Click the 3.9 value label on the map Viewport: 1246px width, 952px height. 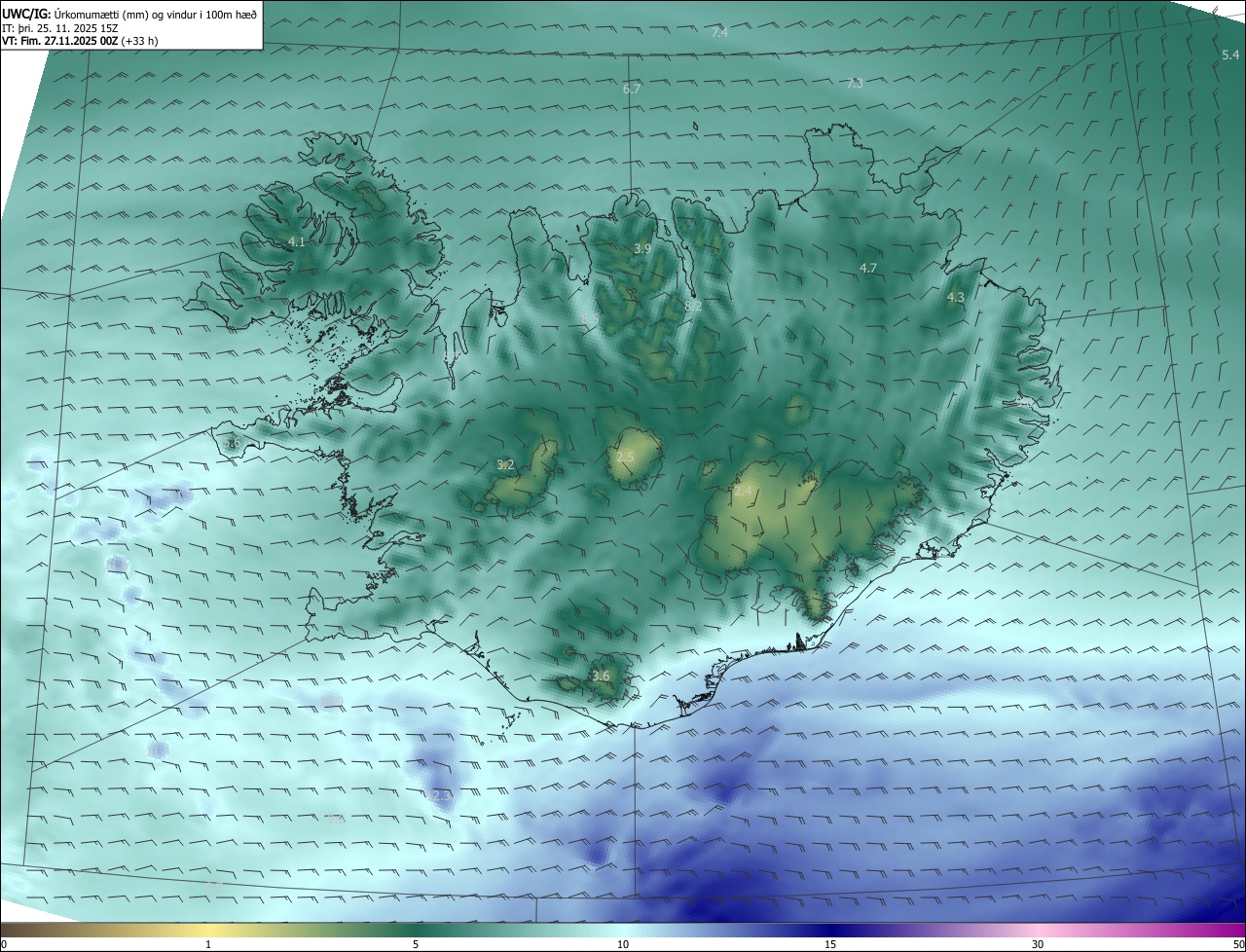(x=642, y=249)
